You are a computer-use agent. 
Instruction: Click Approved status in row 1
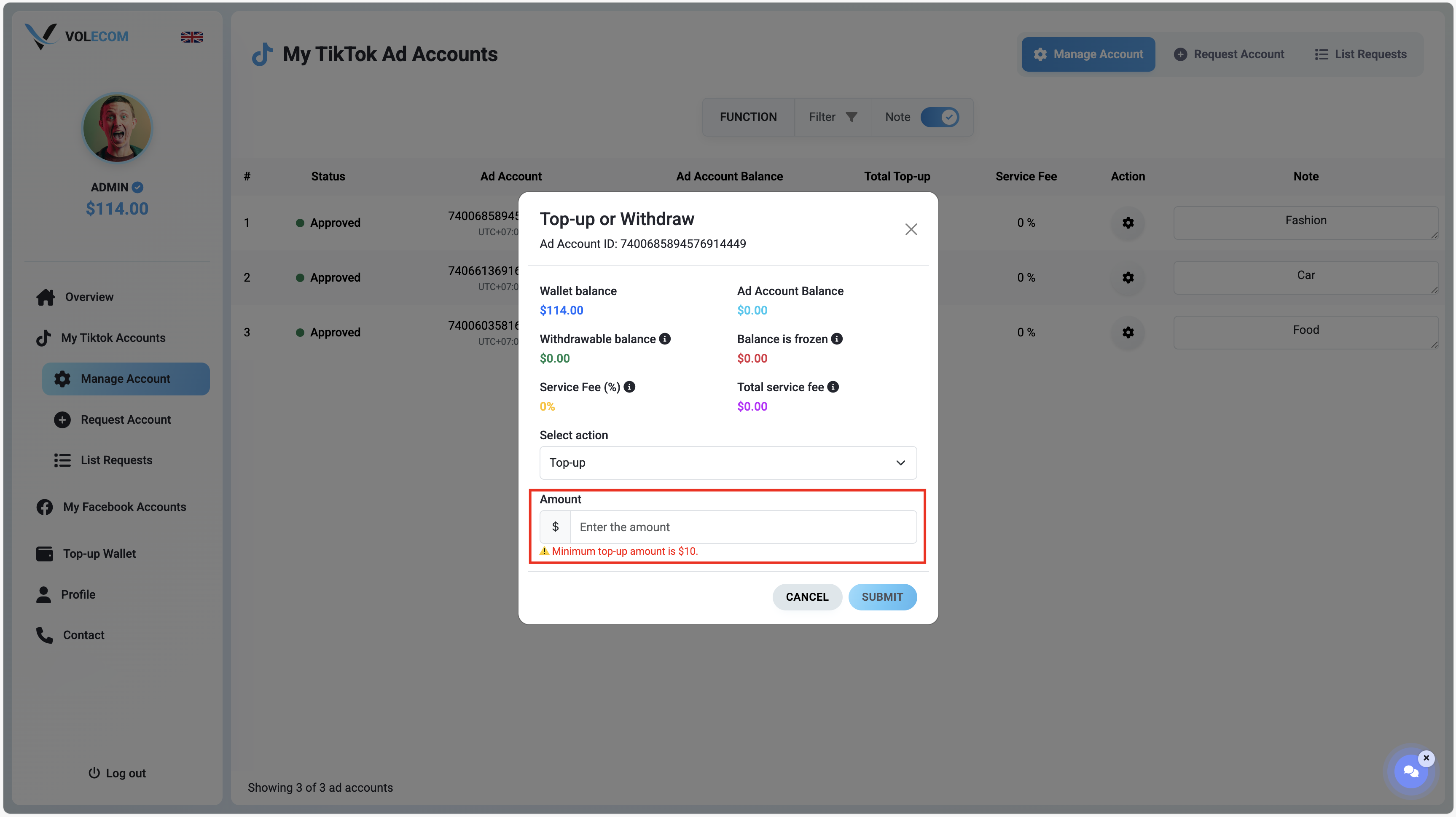328,223
